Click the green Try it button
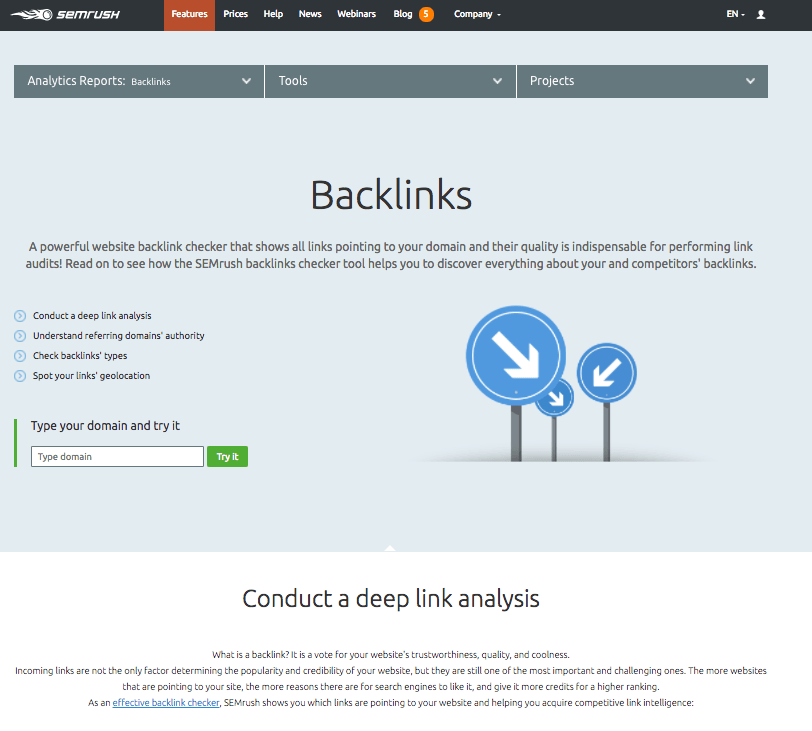The height and width of the screenshot is (731, 812). coord(227,457)
